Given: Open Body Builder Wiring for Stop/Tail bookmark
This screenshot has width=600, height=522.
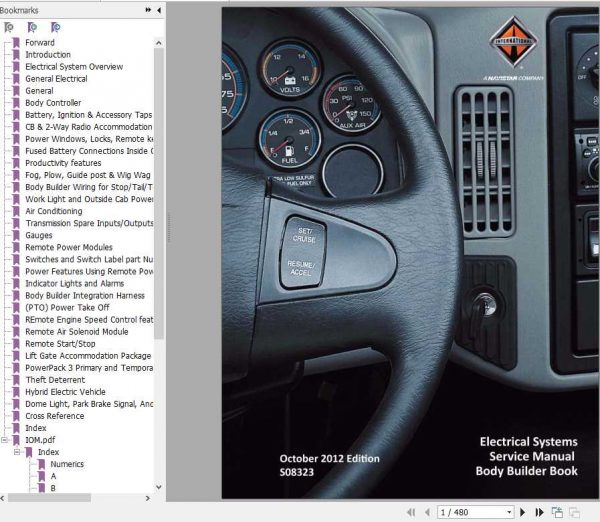Looking at the screenshot, I should (89, 187).
